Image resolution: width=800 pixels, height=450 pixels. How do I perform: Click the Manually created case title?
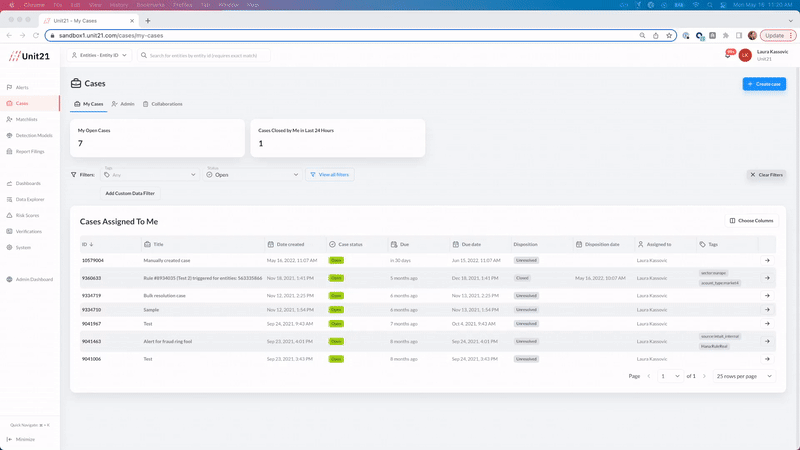[167, 261]
